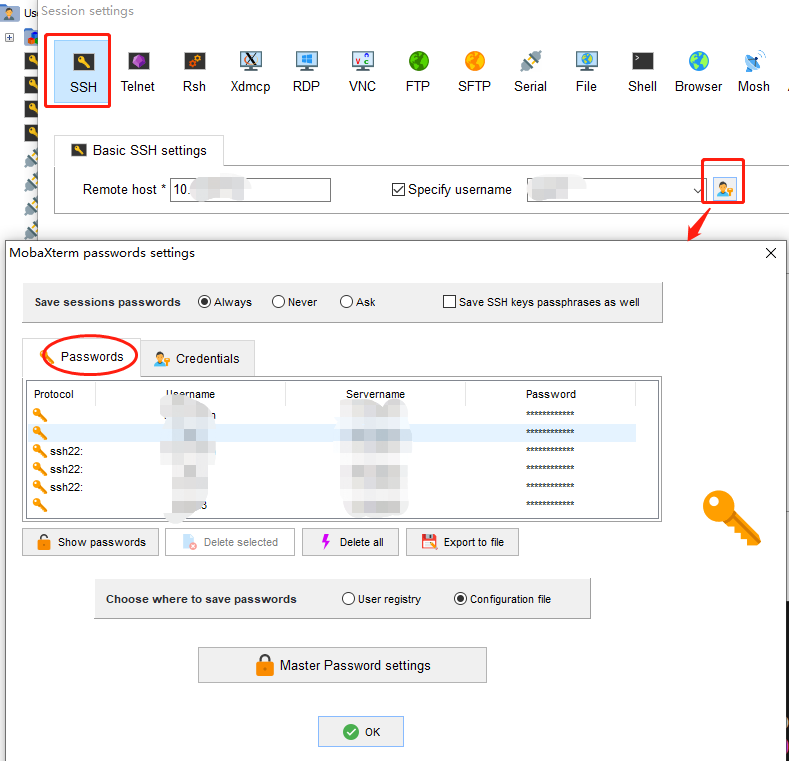The image size is (789, 761).
Task: Choose the File session type
Action: click(x=586, y=71)
